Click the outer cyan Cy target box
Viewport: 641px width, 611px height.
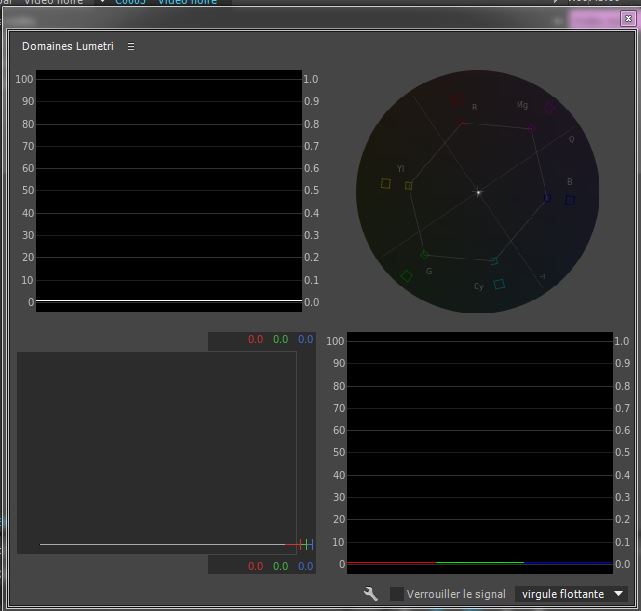click(499, 284)
